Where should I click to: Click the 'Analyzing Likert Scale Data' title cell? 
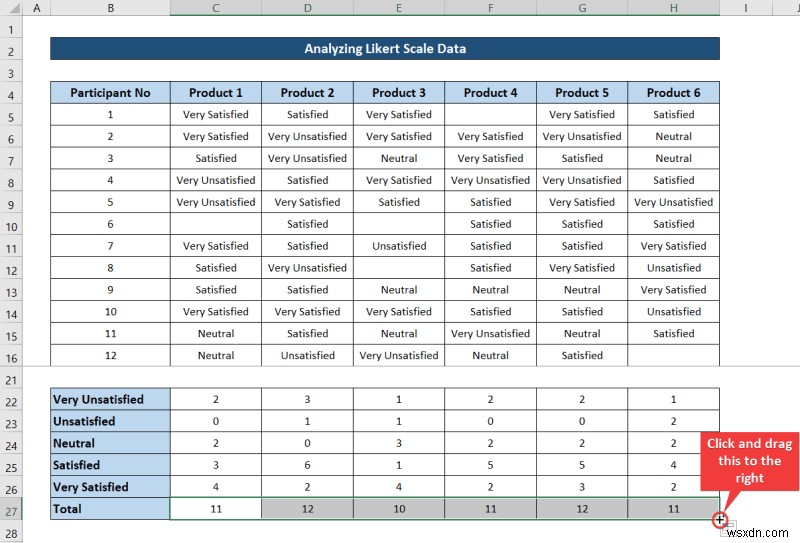coord(385,48)
